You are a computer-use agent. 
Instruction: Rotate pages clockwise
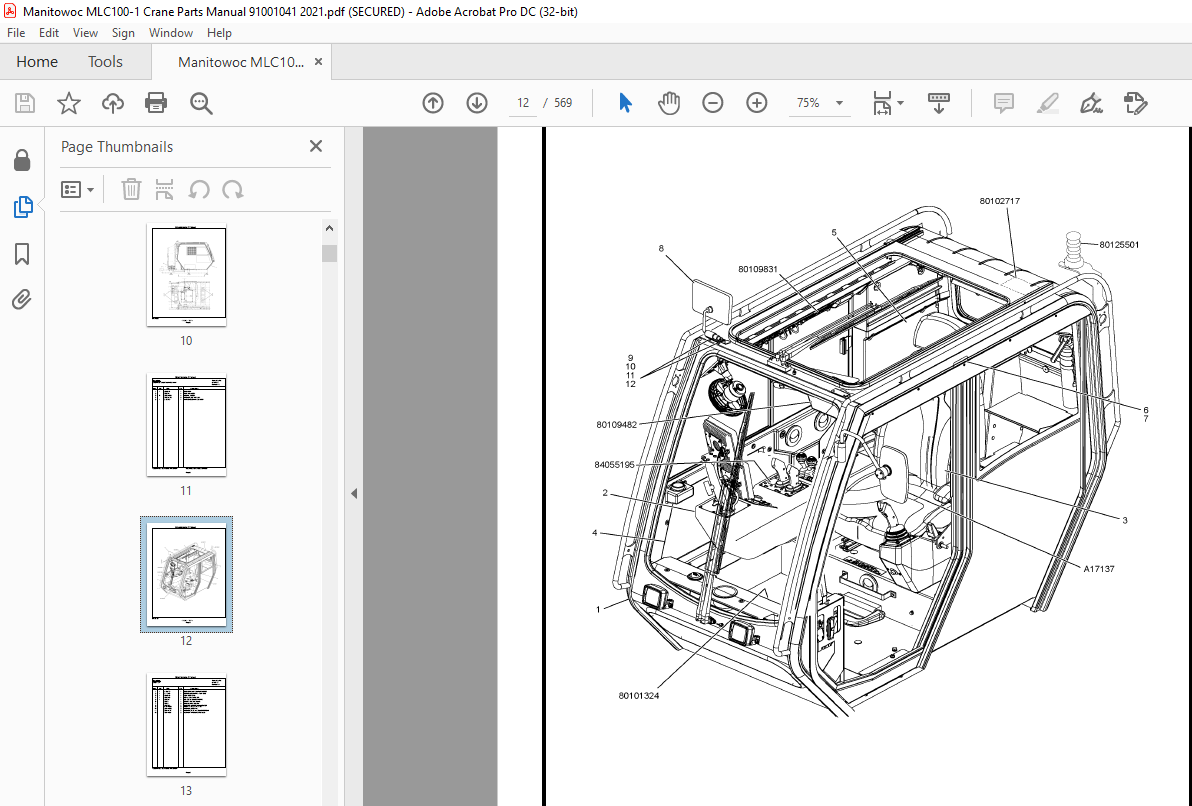(x=233, y=189)
